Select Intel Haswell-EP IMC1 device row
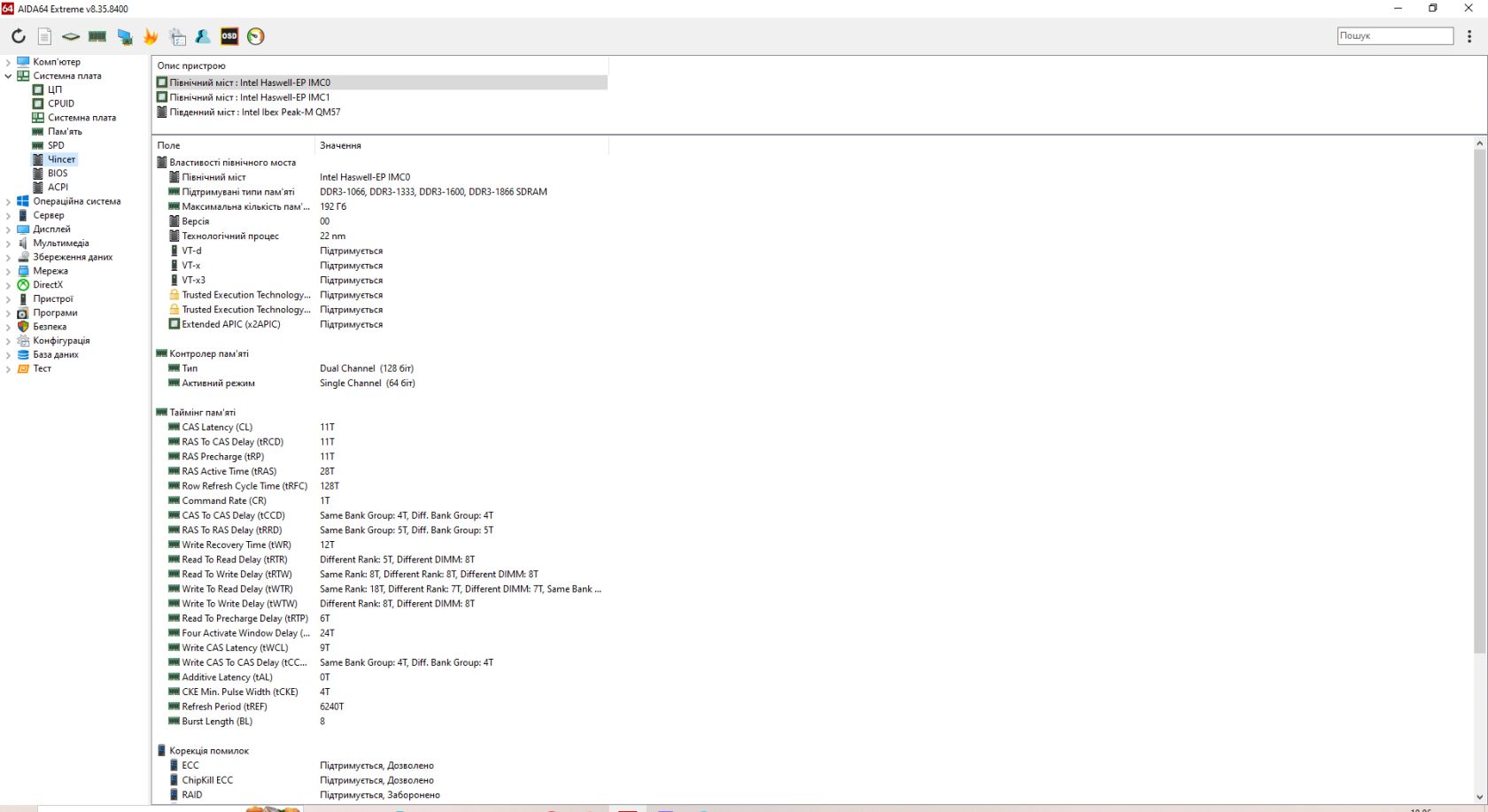This screenshot has width=1488, height=812. (381, 97)
